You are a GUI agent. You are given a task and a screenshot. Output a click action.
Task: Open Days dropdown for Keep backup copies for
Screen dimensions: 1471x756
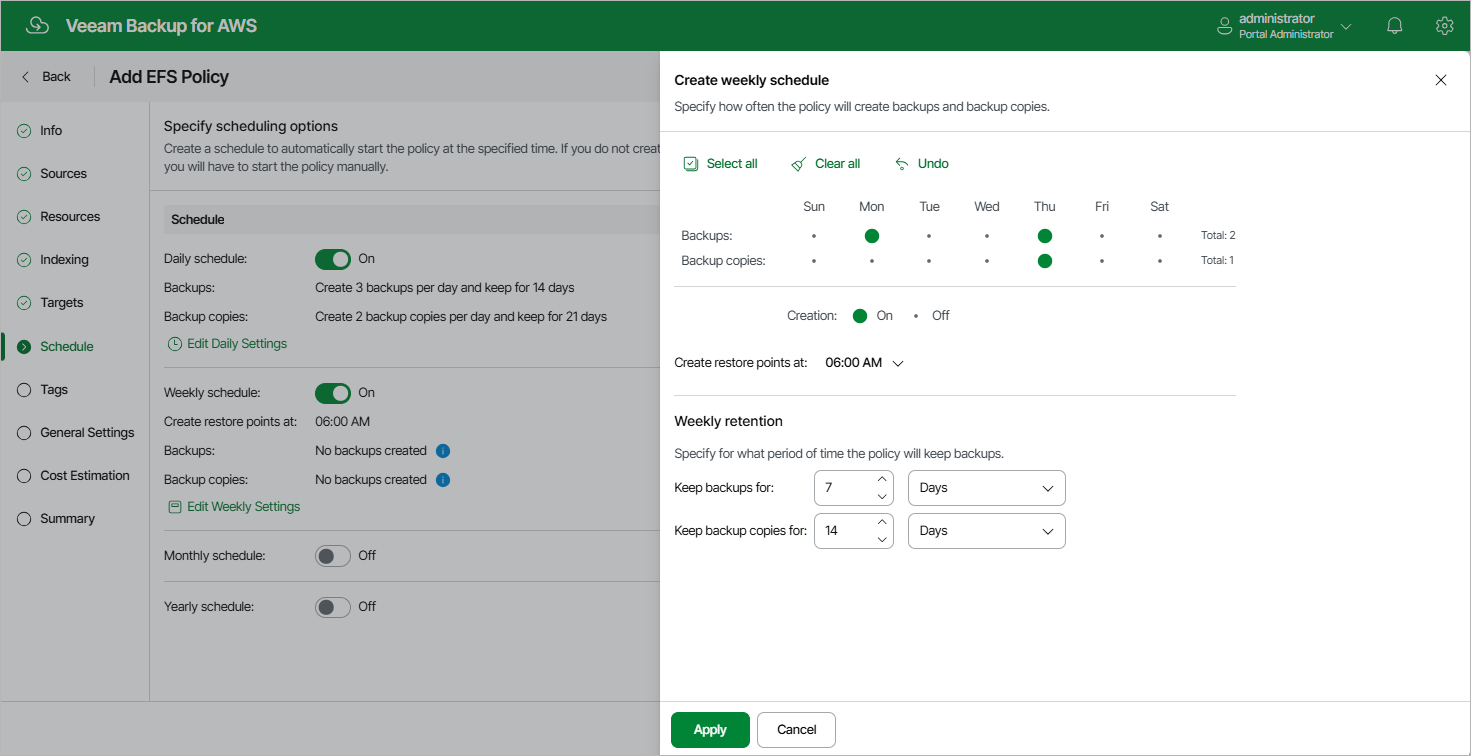coord(987,531)
